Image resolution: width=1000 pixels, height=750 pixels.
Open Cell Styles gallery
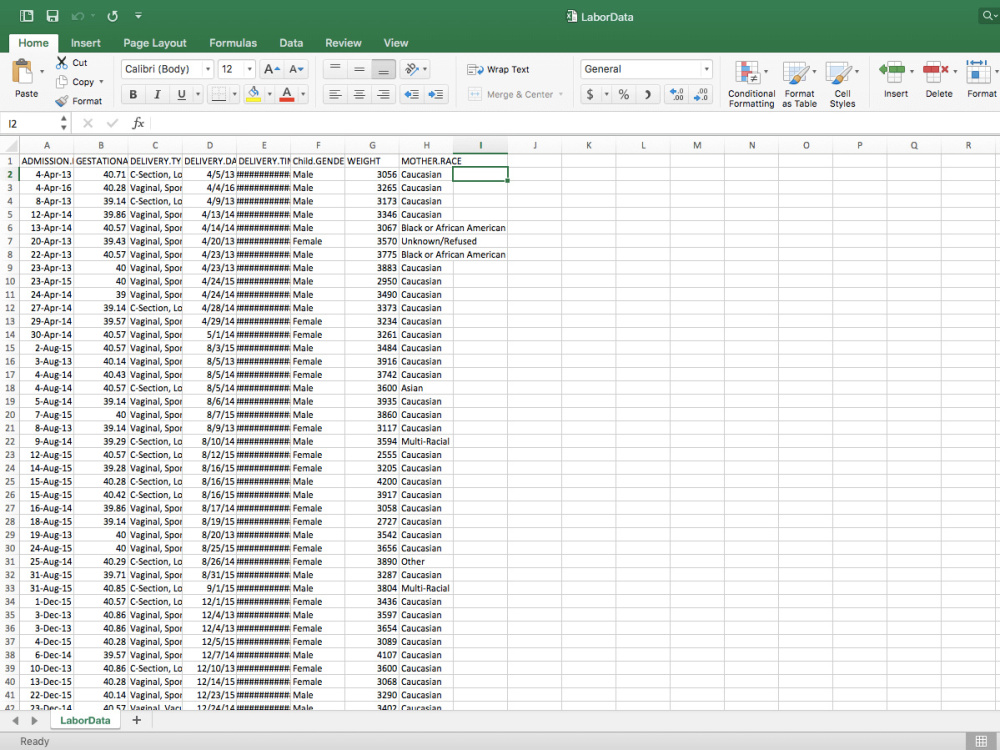pyautogui.click(x=842, y=84)
